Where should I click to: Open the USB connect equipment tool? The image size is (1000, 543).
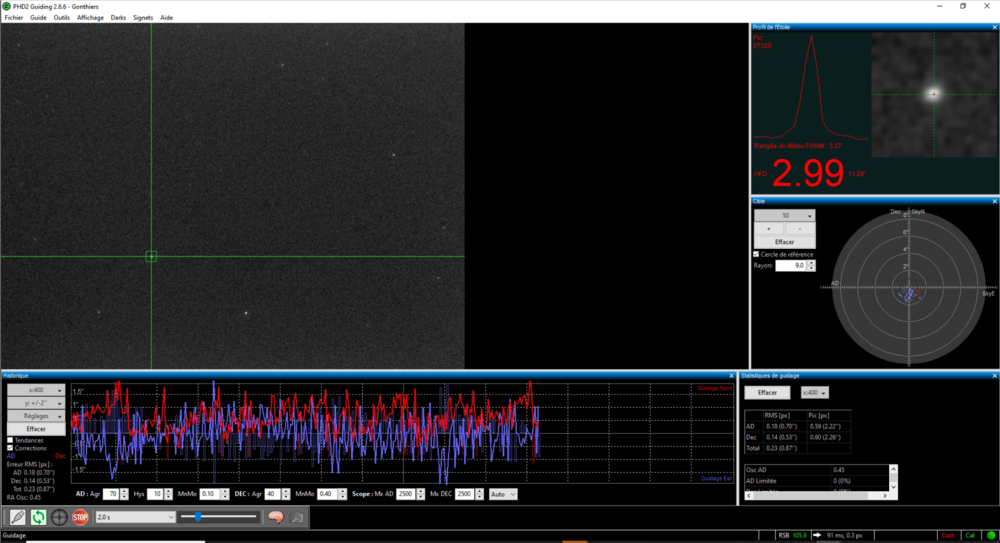(18, 517)
